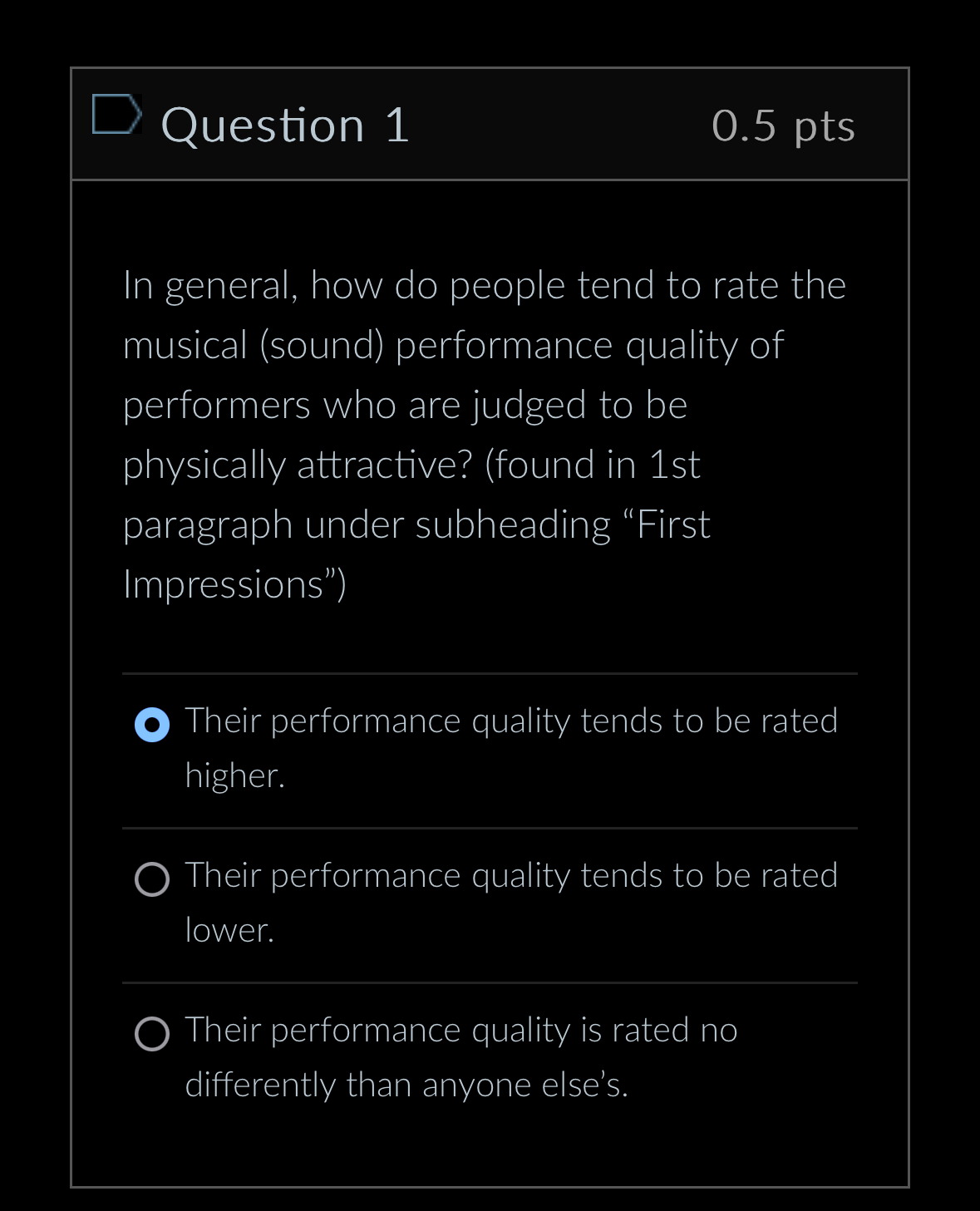Click the second answer's empty radio circle
Viewport: 980px width, 1211px height.
pos(150,879)
